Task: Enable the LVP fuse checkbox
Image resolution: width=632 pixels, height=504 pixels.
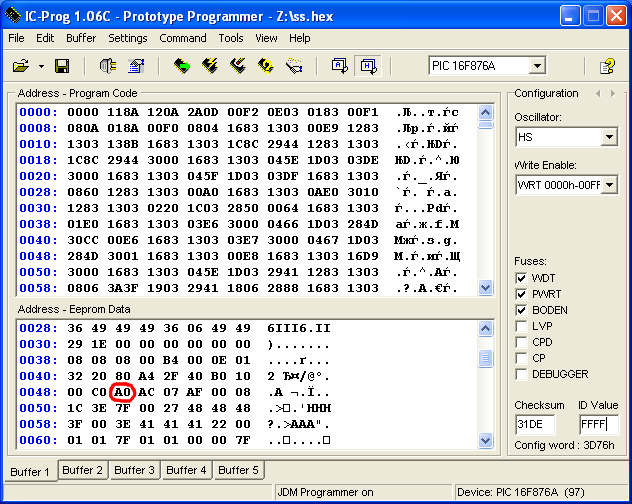Action: [521, 326]
